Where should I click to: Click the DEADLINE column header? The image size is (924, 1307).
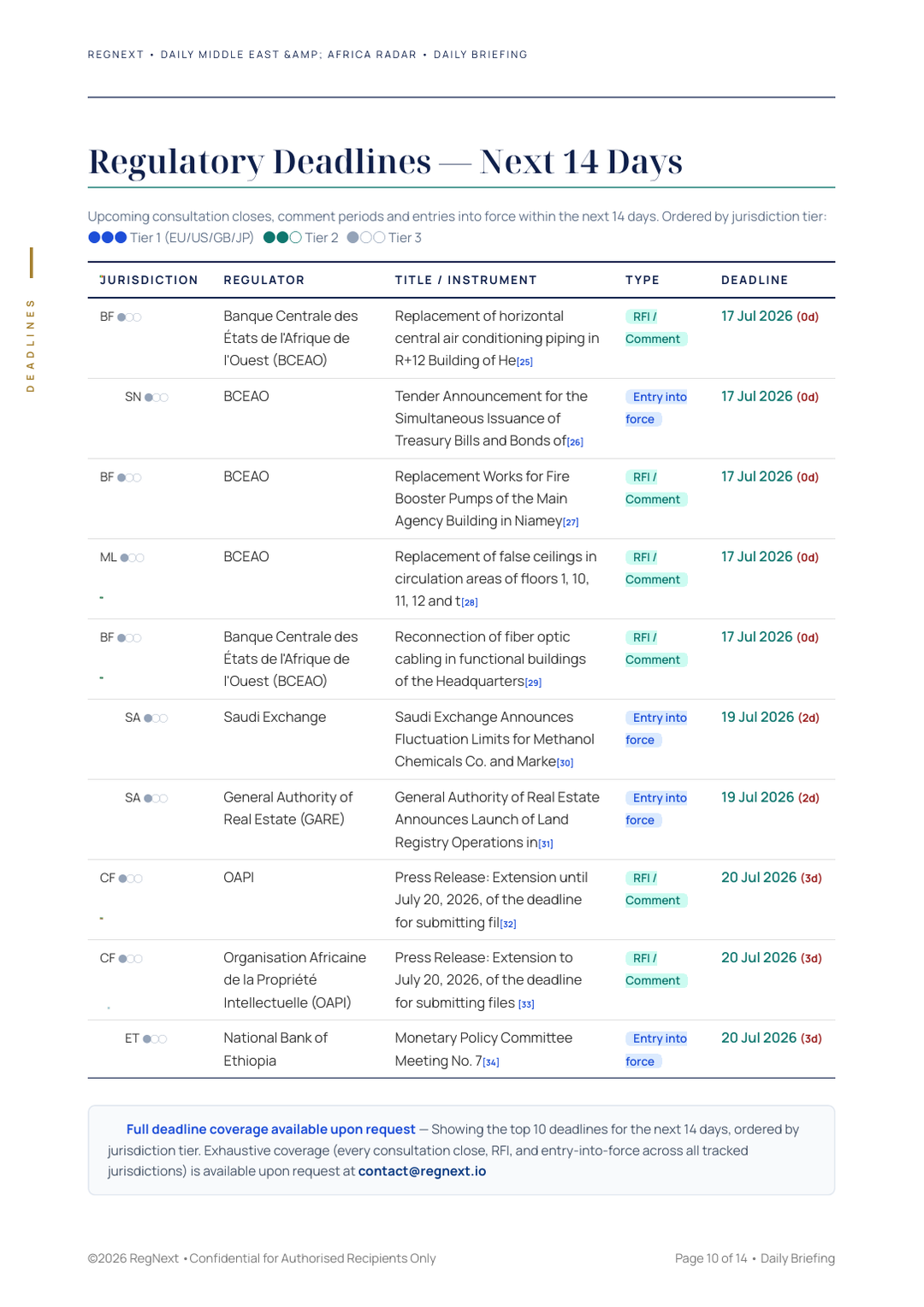tap(755, 280)
